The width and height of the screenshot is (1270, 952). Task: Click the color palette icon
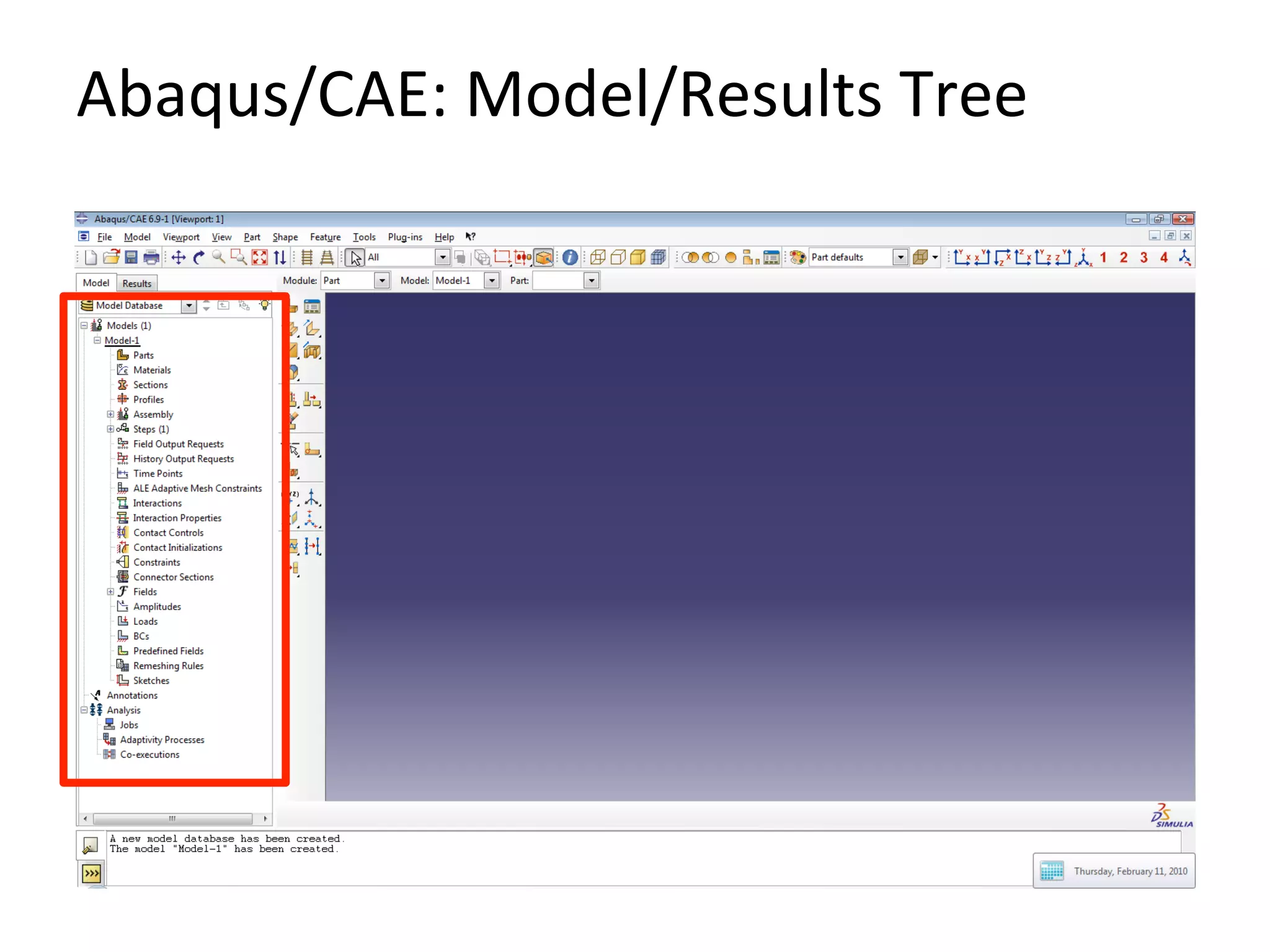(x=798, y=257)
